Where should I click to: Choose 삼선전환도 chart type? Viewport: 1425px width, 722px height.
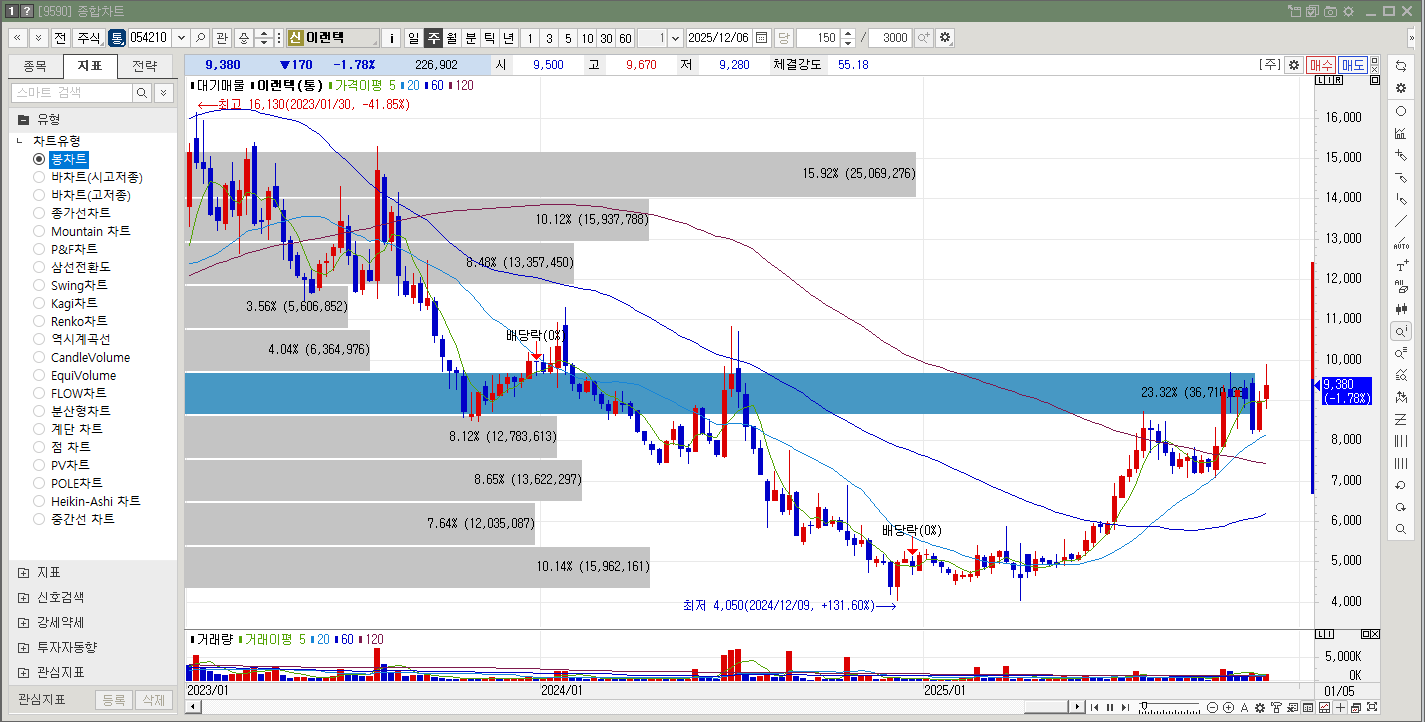pos(39,267)
